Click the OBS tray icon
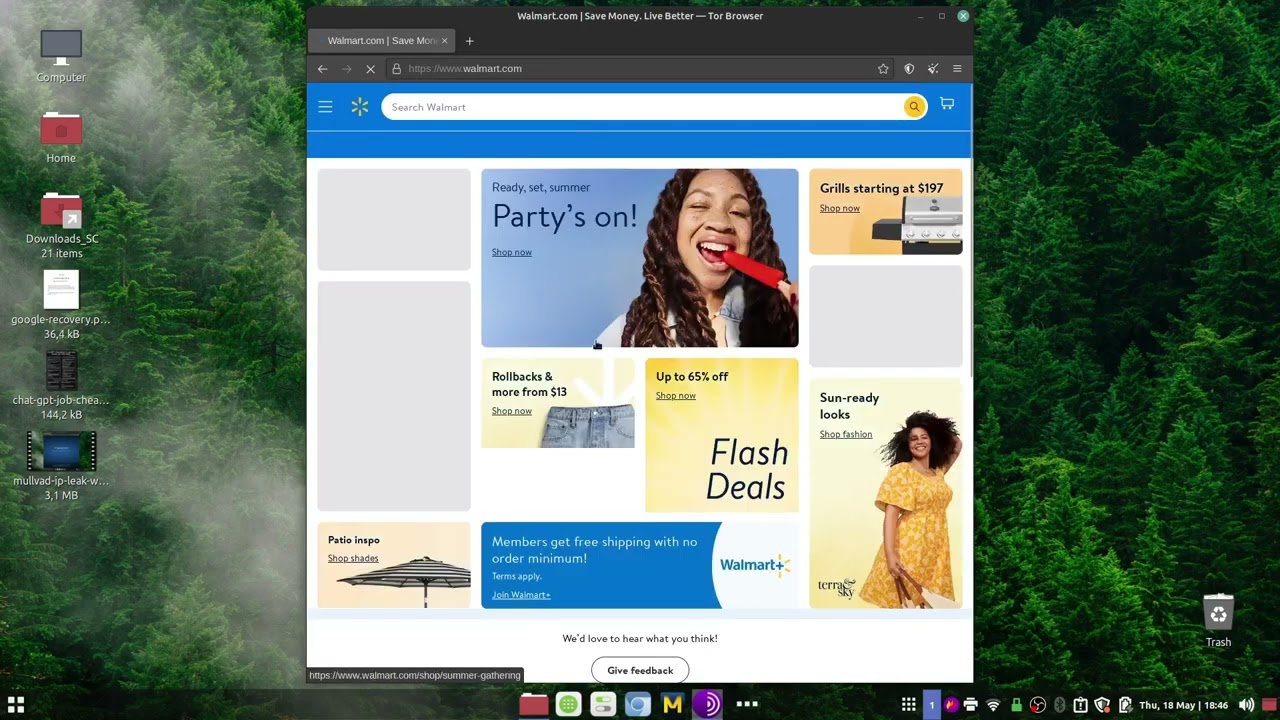 (1038, 705)
